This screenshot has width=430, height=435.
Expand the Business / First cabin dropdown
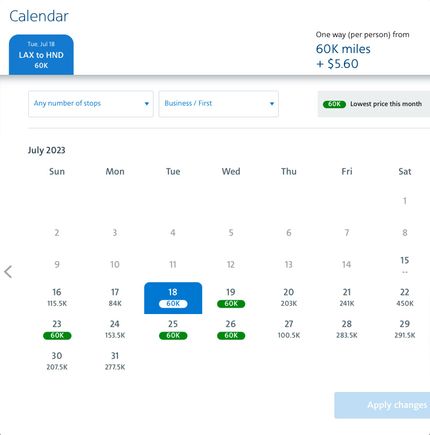coord(218,104)
